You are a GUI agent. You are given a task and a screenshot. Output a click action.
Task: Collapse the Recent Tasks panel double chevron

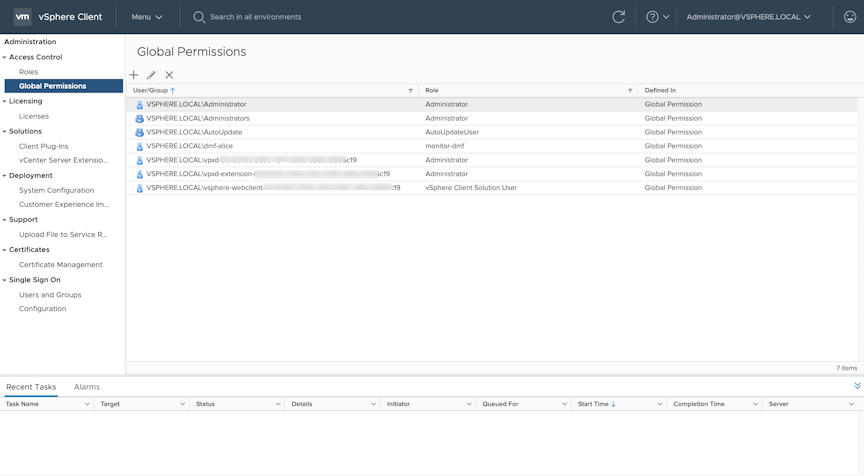(857, 386)
